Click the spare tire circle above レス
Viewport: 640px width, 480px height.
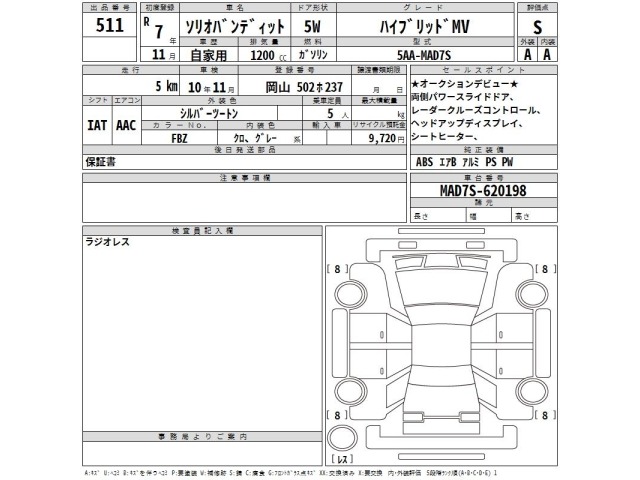pos(342,438)
